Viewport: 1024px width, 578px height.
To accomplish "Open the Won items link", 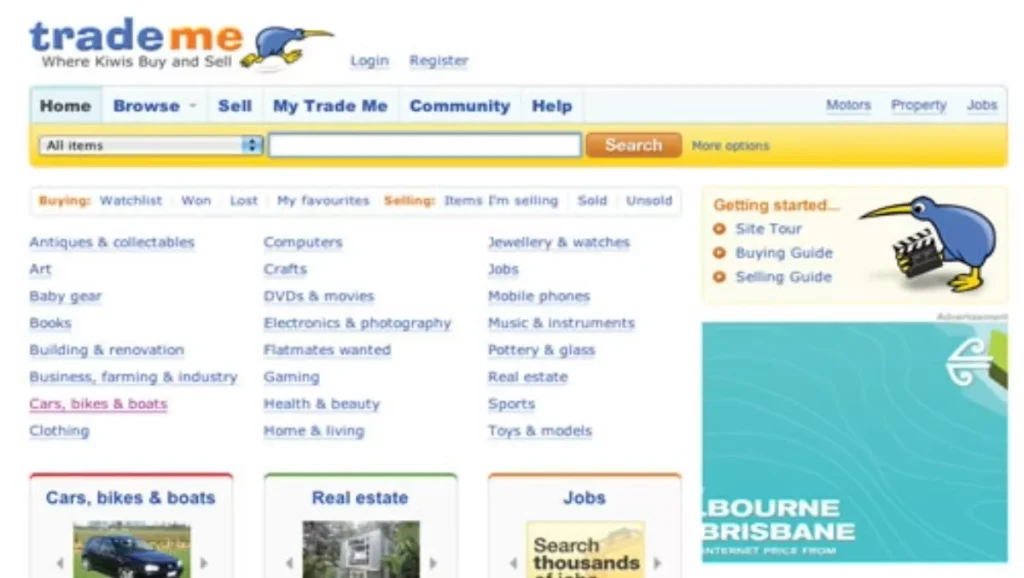I will tap(196, 201).
